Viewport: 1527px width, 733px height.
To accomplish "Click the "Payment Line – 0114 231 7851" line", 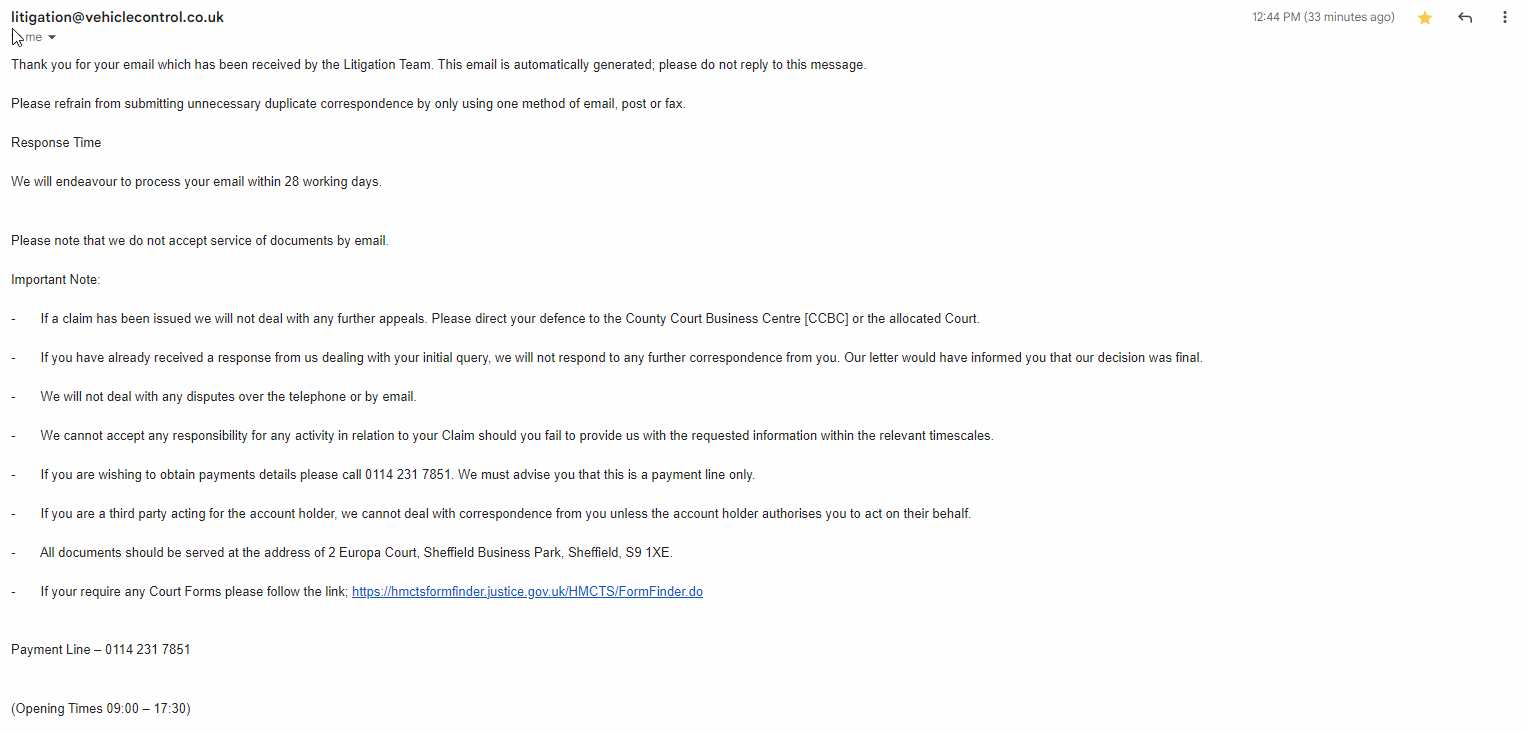I will tap(101, 650).
